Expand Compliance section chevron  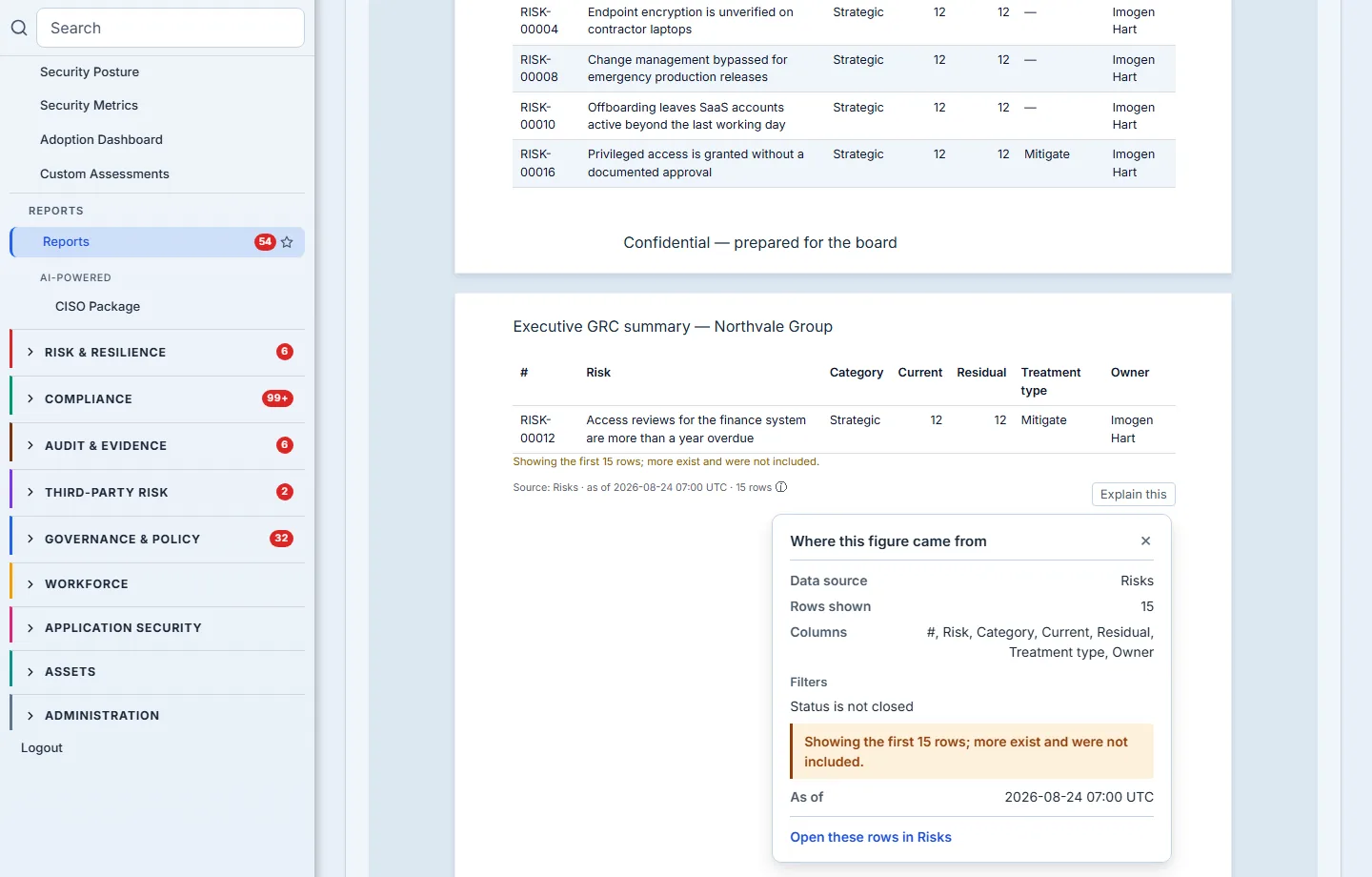[30, 398]
